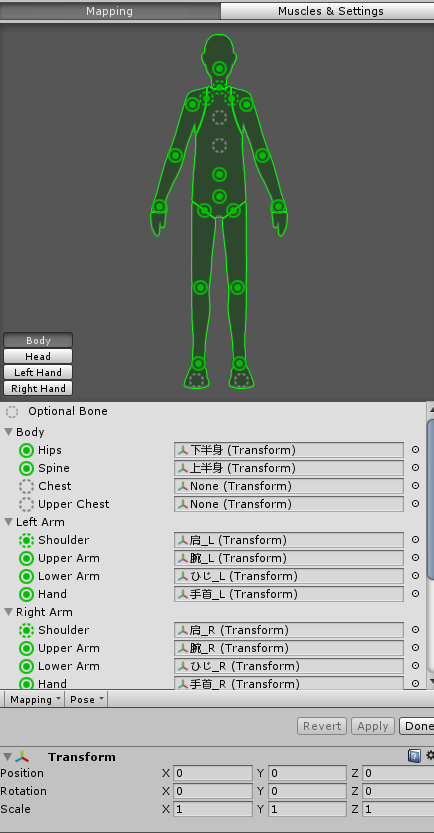Open object picker for Hips bone
The height and width of the screenshot is (833, 434).
[415, 450]
